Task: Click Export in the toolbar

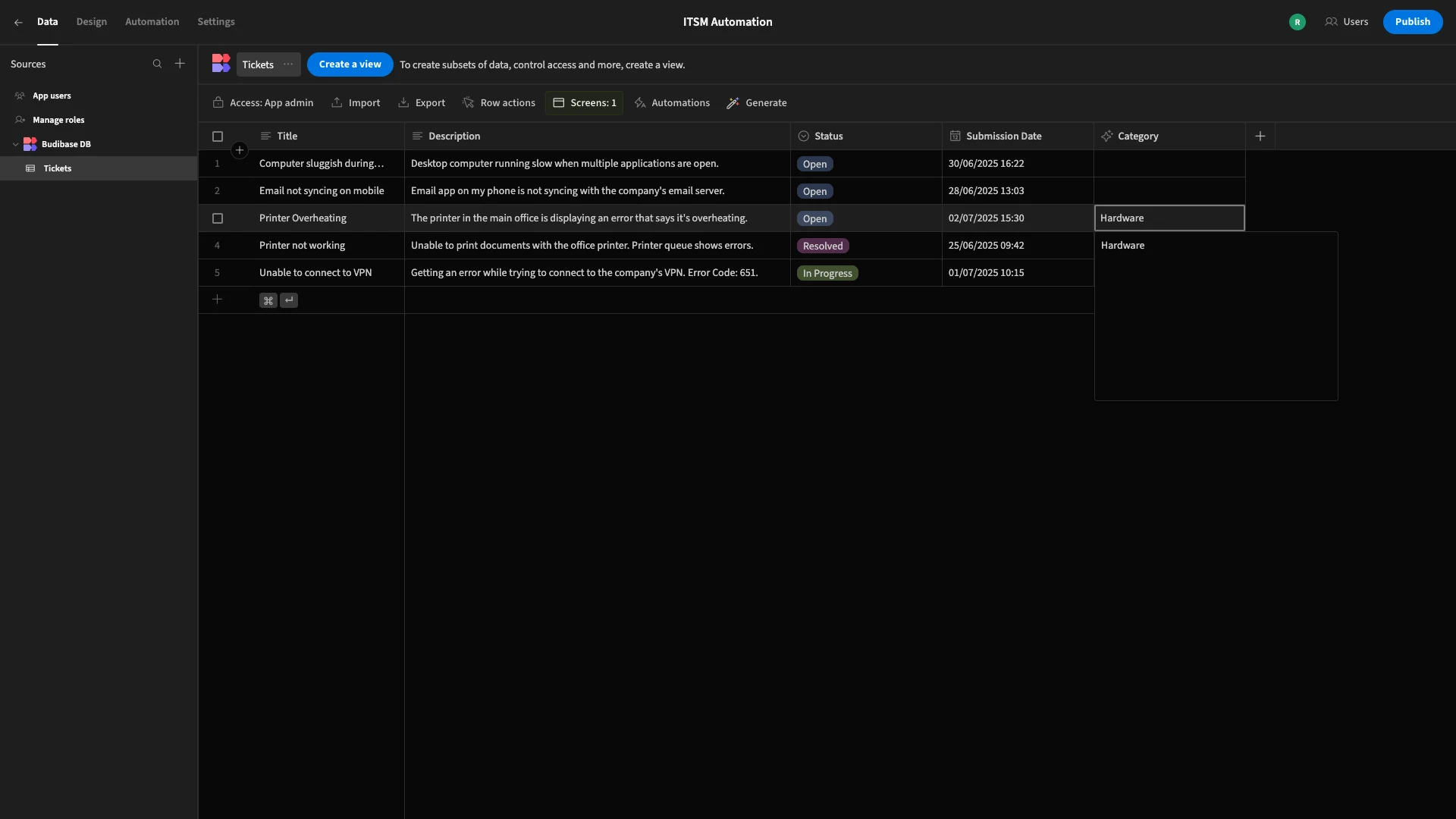Action: 422,103
